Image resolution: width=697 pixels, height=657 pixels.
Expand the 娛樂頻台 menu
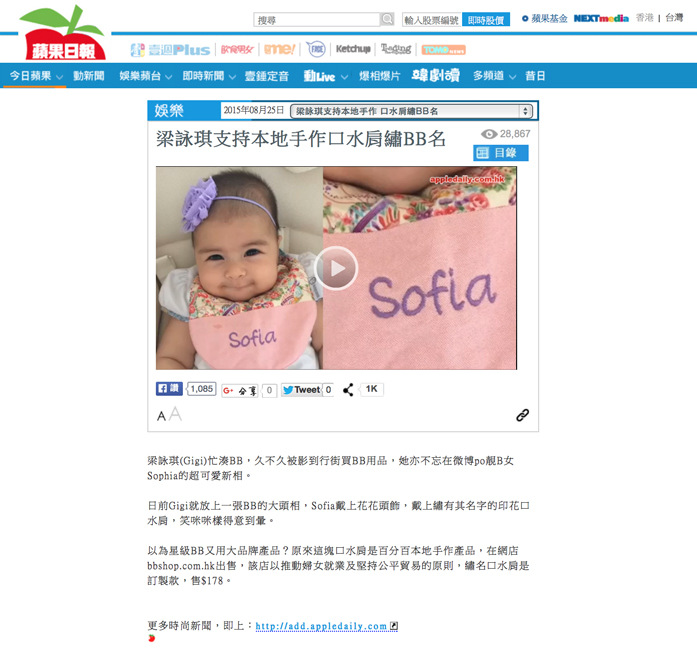click(145, 76)
